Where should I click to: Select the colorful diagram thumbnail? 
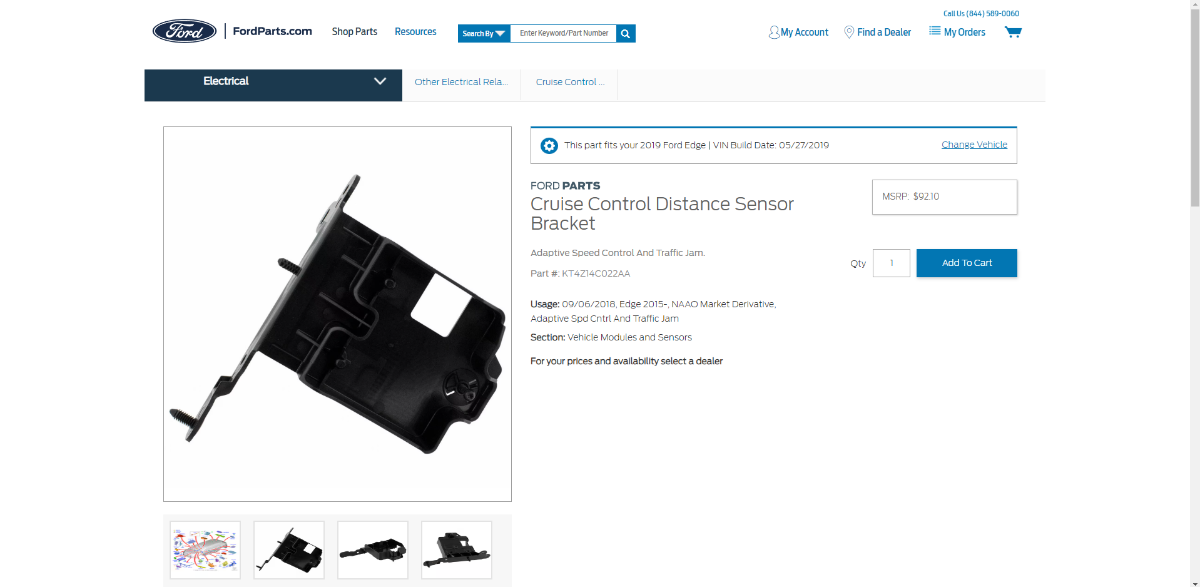click(x=205, y=550)
